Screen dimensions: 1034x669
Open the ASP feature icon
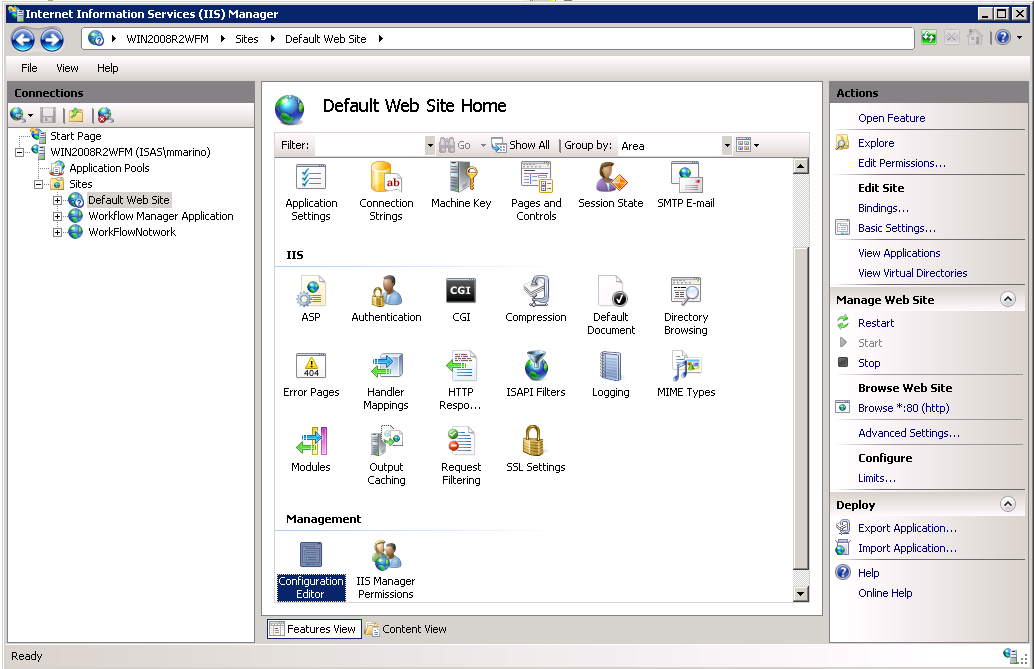311,292
